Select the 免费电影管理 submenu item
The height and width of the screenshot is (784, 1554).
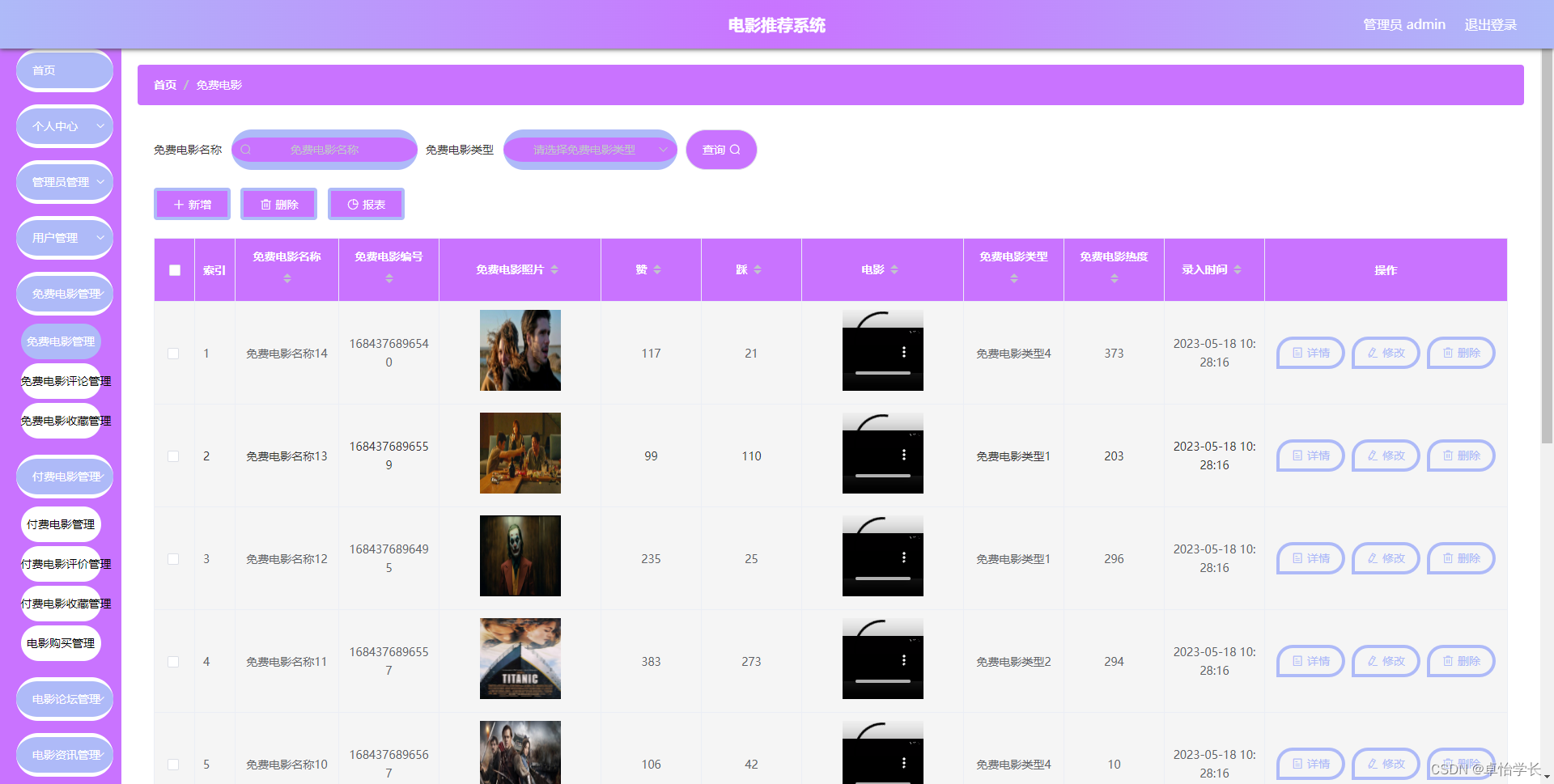(x=61, y=341)
